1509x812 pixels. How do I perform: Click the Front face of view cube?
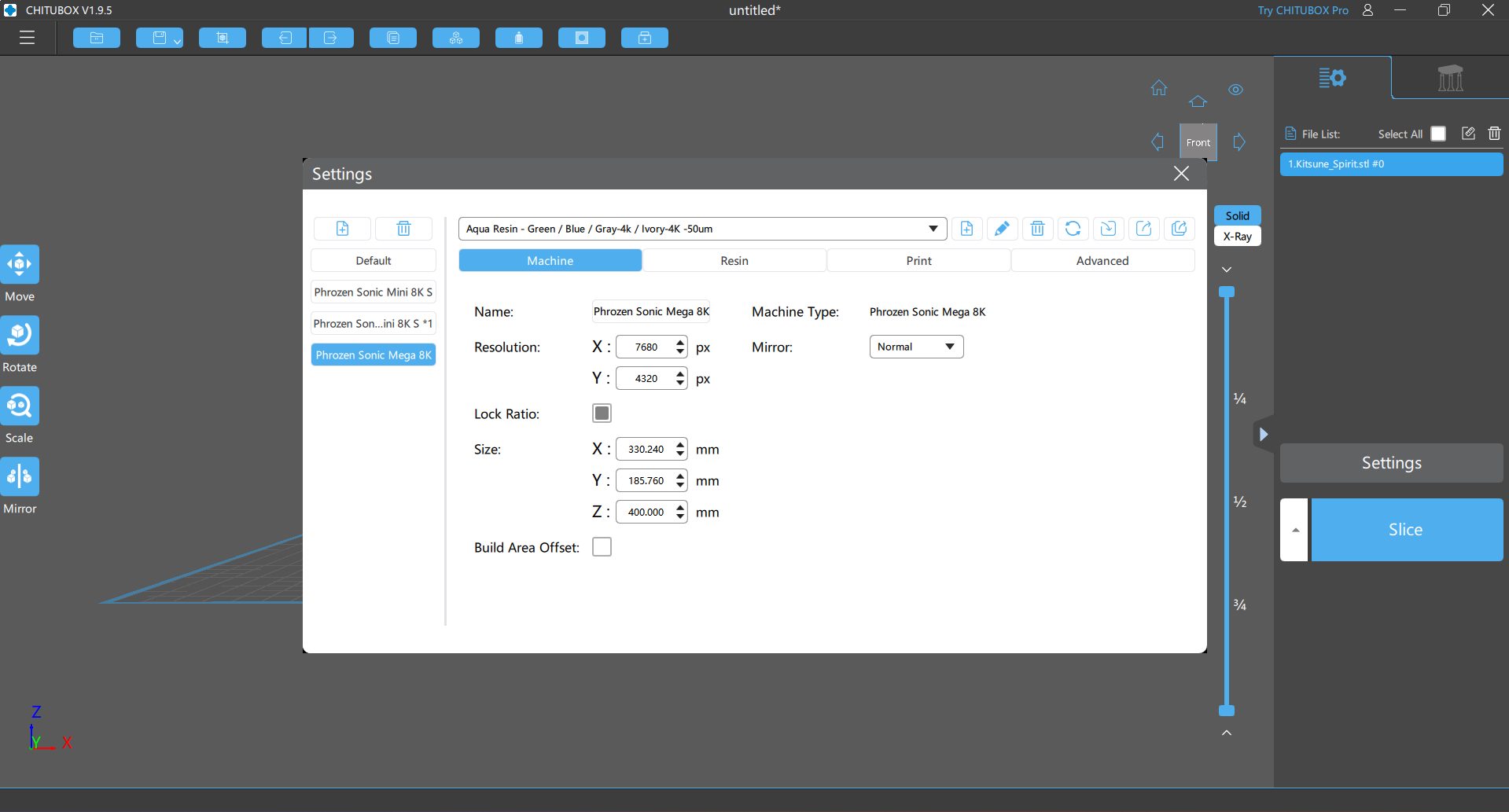click(1198, 142)
